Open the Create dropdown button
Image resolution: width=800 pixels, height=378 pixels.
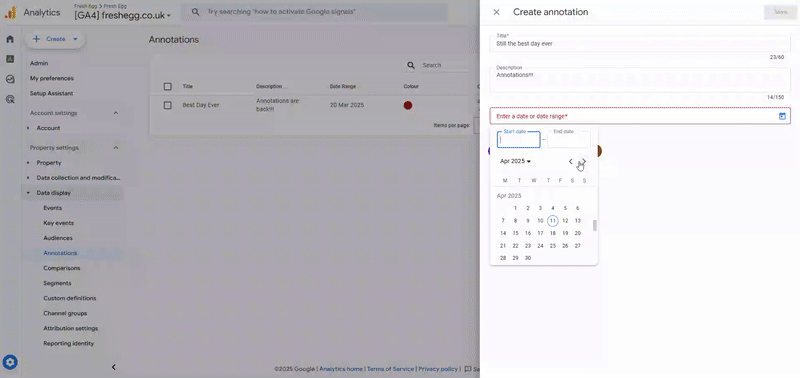click(x=55, y=39)
